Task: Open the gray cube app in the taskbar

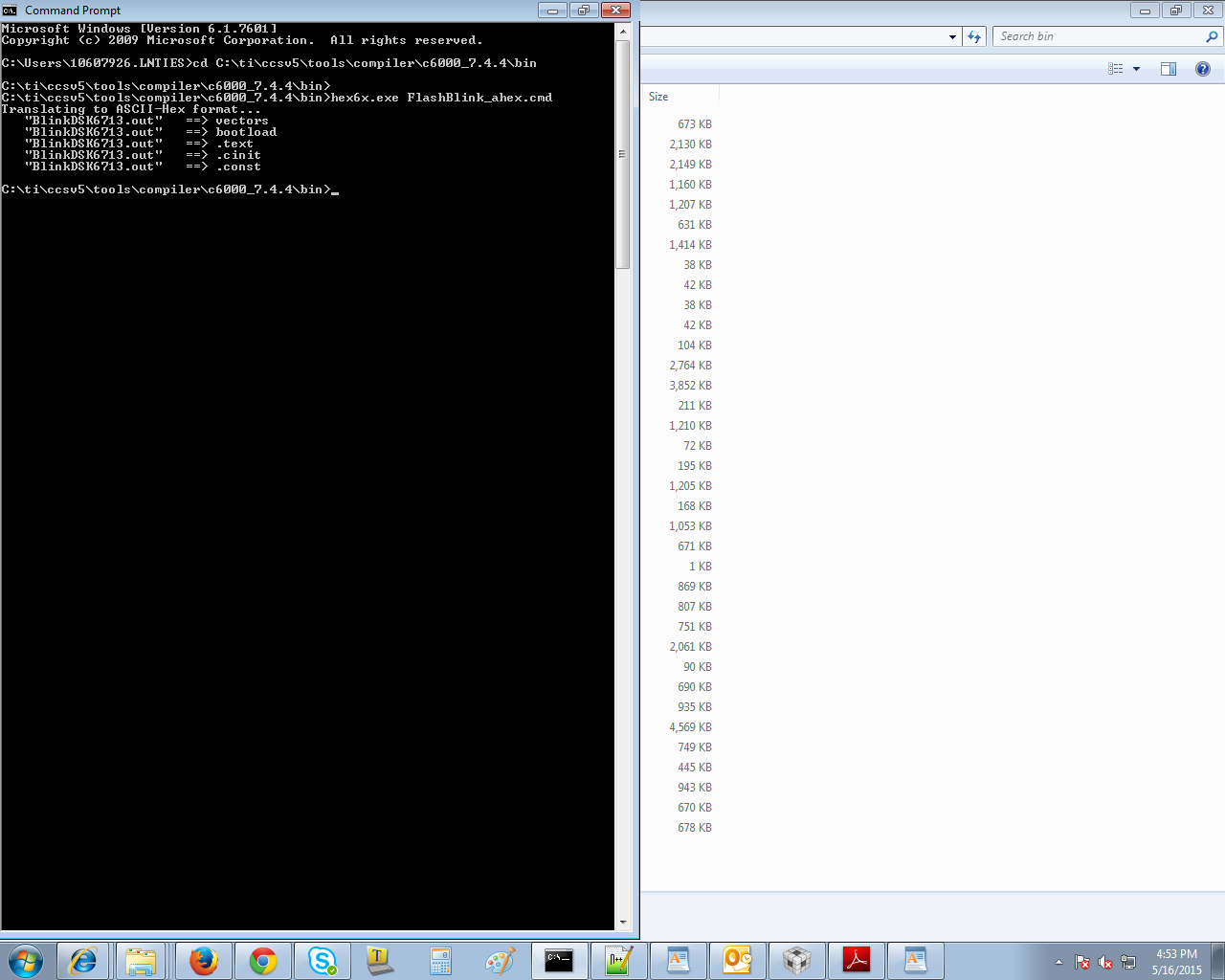Action: 796,960
